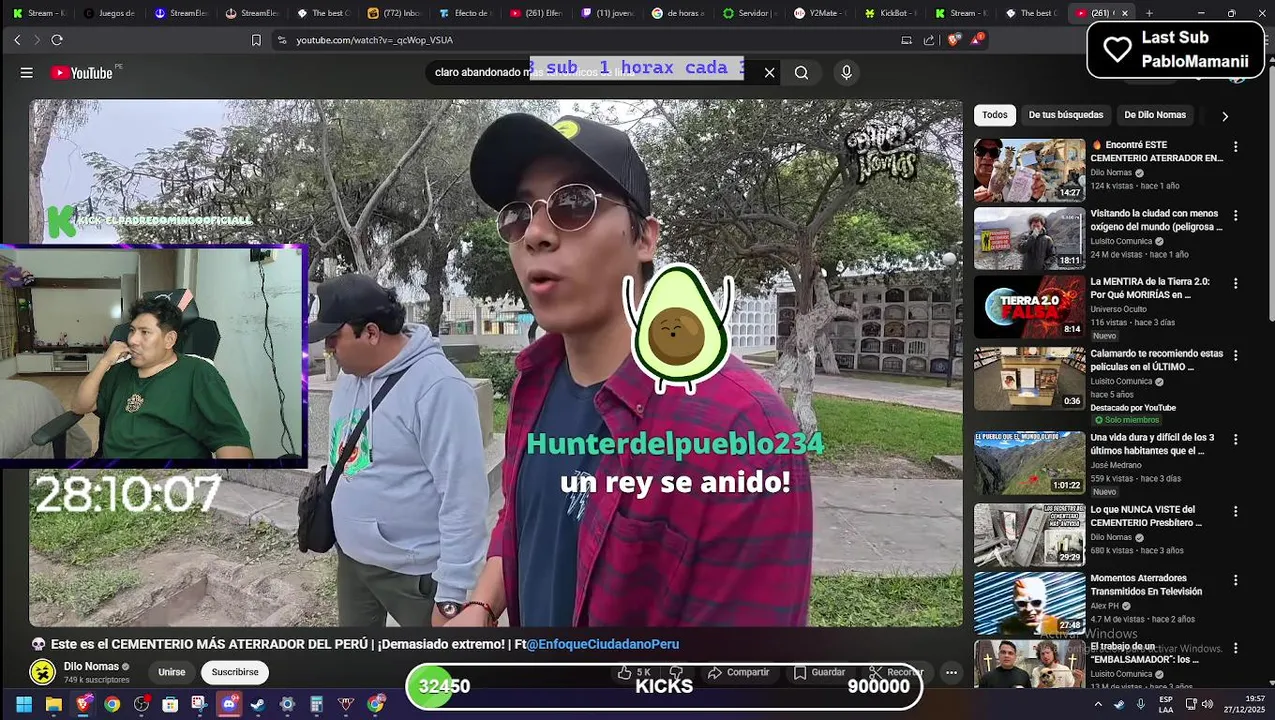
Task: Click the Unirse membership button
Action: pos(171,672)
